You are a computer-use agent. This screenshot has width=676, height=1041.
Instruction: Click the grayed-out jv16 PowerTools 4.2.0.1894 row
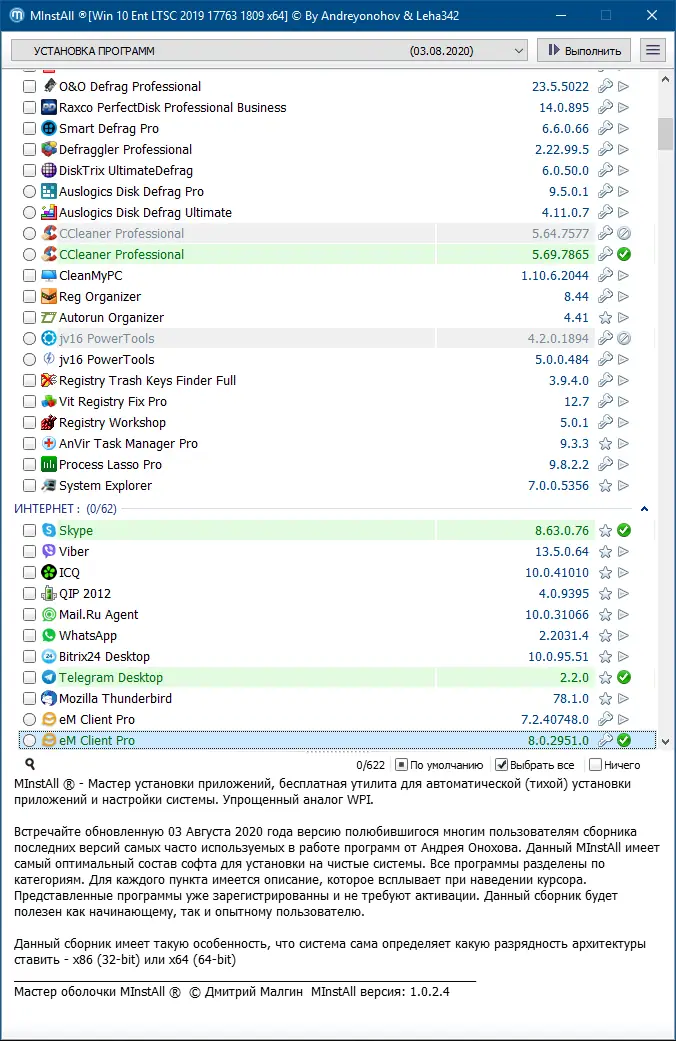coord(337,339)
